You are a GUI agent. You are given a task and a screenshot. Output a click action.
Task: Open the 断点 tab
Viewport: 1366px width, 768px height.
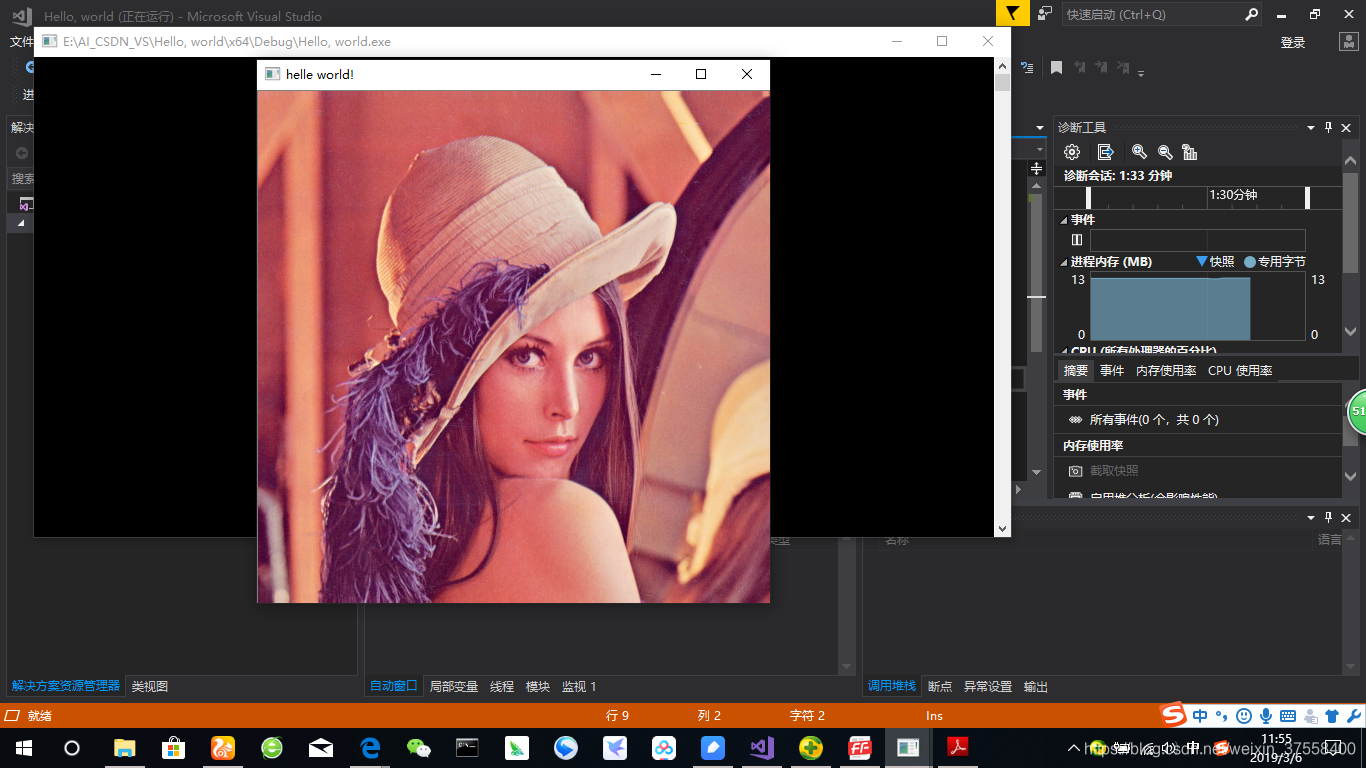pyautogui.click(x=940, y=687)
